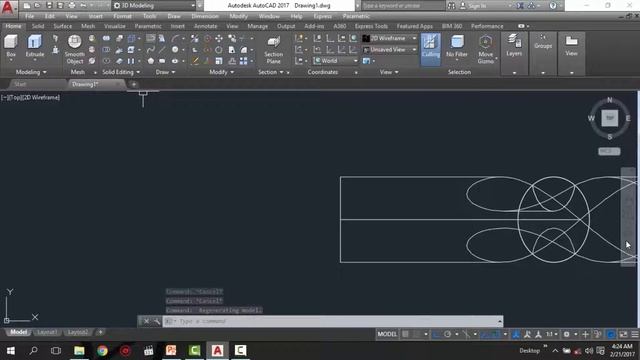Switch to the Surface ribbon tab

[62, 26]
